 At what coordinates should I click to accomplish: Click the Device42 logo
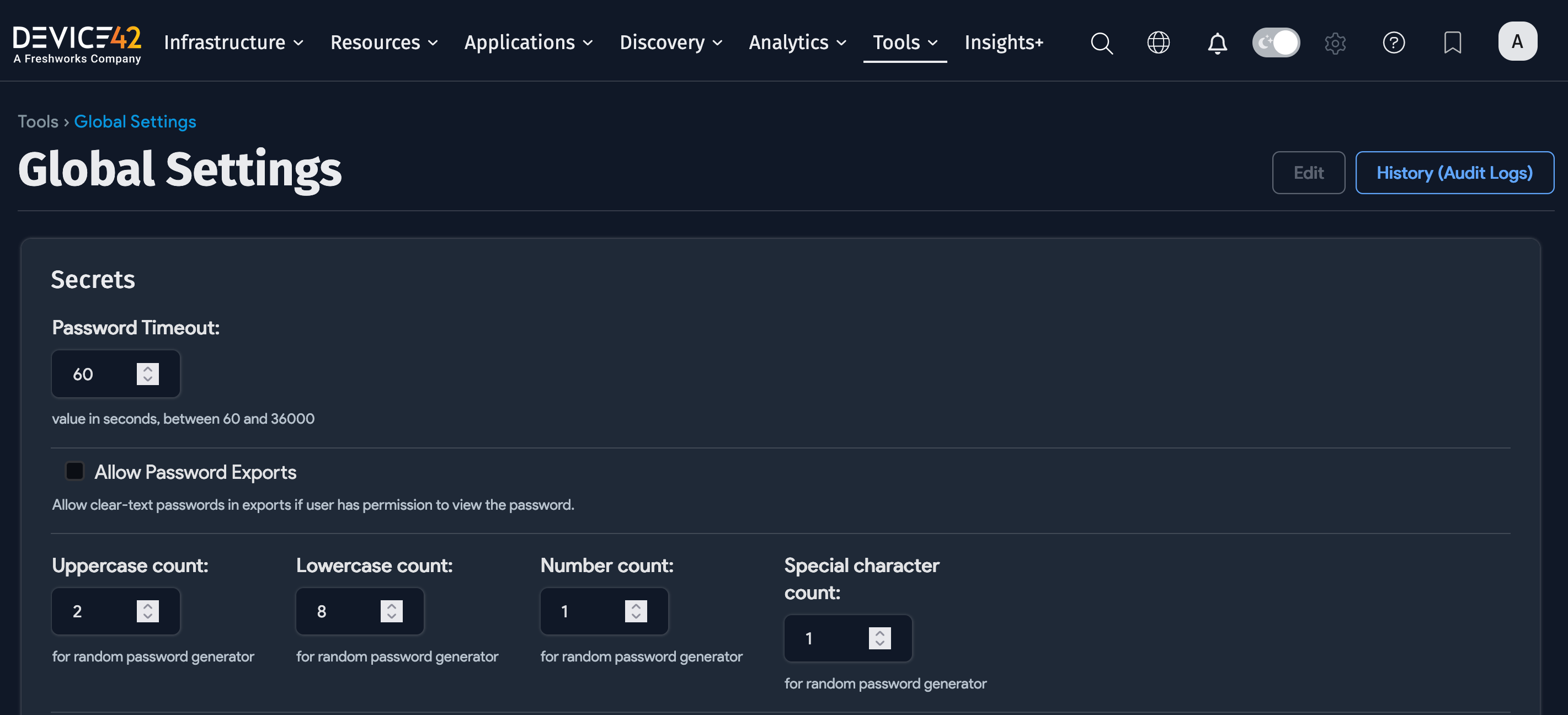coord(77,41)
